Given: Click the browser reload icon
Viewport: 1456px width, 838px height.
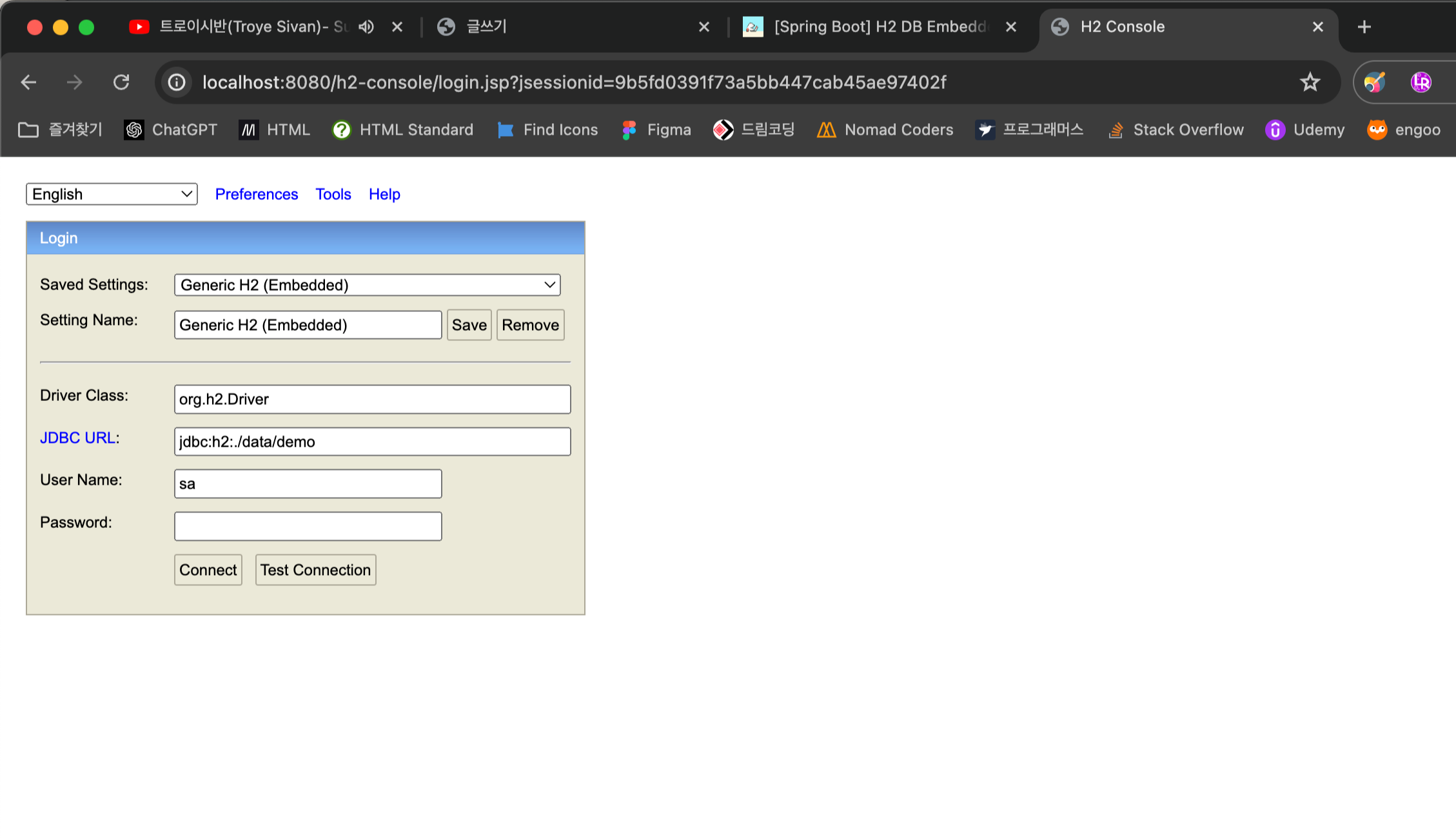Looking at the screenshot, I should (x=121, y=83).
